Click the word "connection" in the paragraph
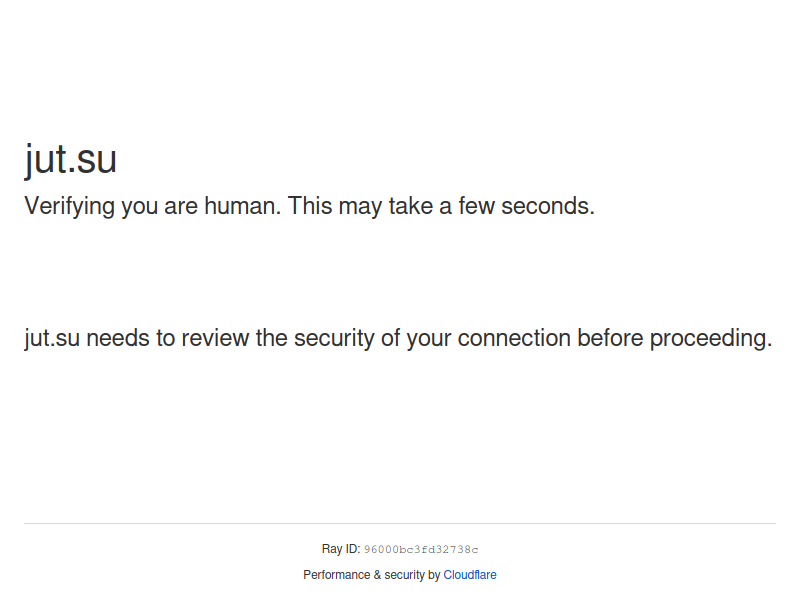The width and height of the screenshot is (800, 600). [x=514, y=338]
